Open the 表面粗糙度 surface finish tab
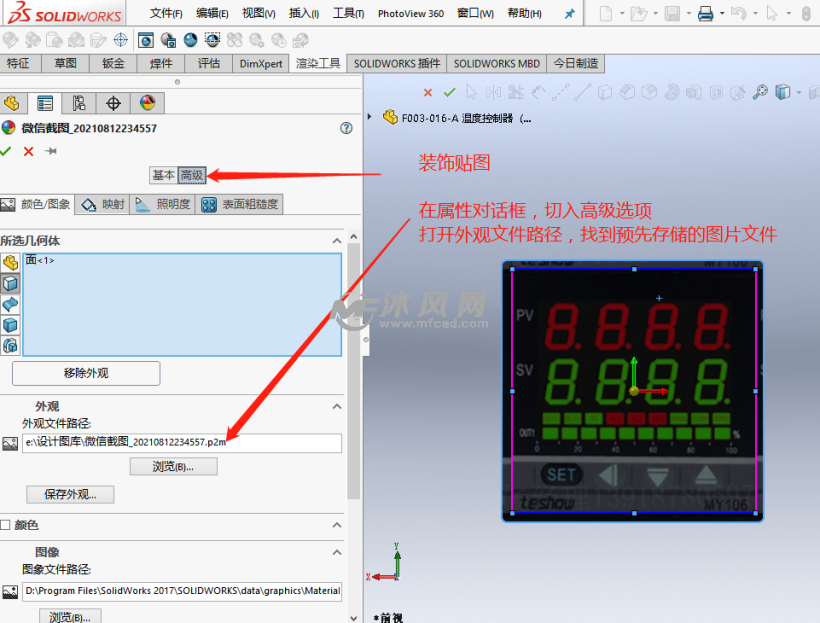 click(x=240, y=204)
